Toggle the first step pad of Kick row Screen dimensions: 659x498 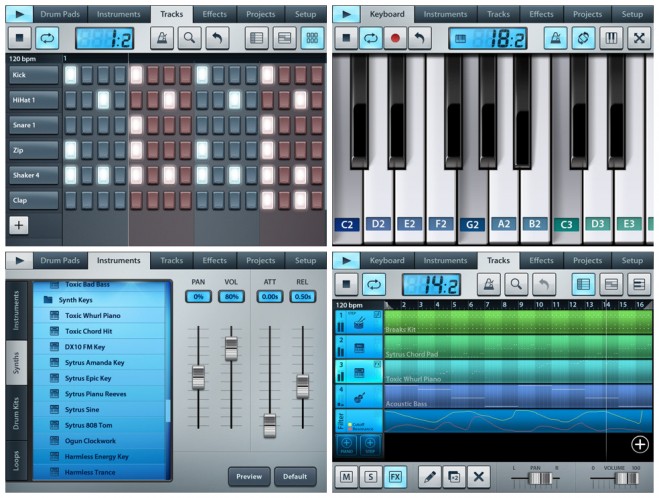(x=71, y=75)
